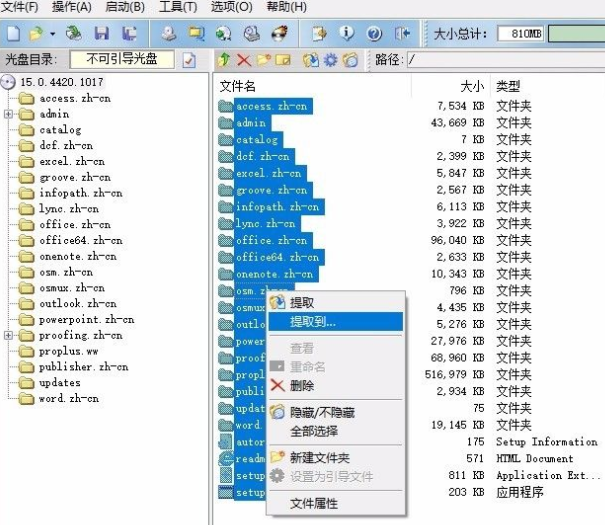Open an image file with the Open icon
This screenshot has height=525, width=605.
36,34
